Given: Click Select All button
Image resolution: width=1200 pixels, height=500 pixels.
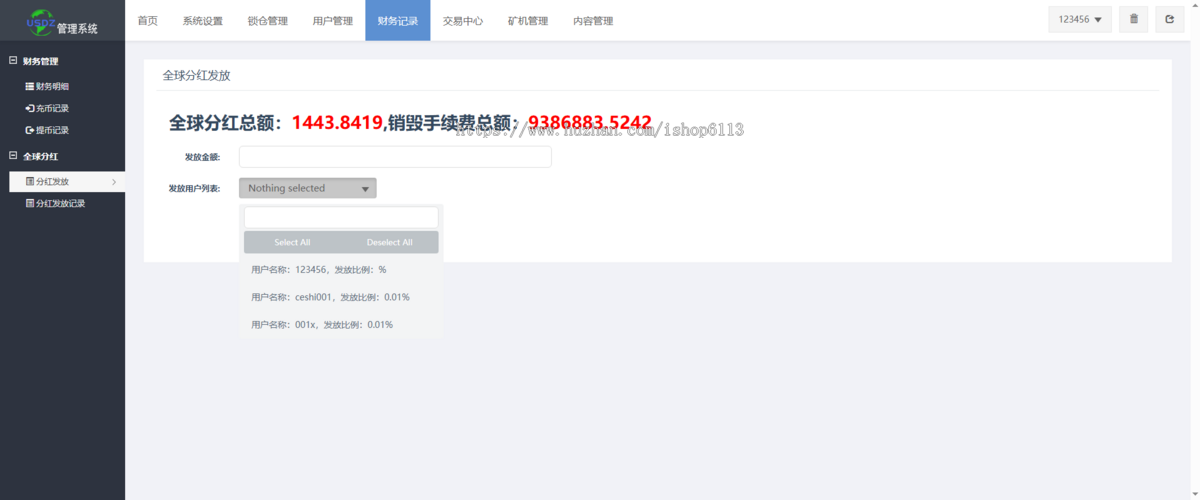Looking at the screenshot, I should (292, 242).
